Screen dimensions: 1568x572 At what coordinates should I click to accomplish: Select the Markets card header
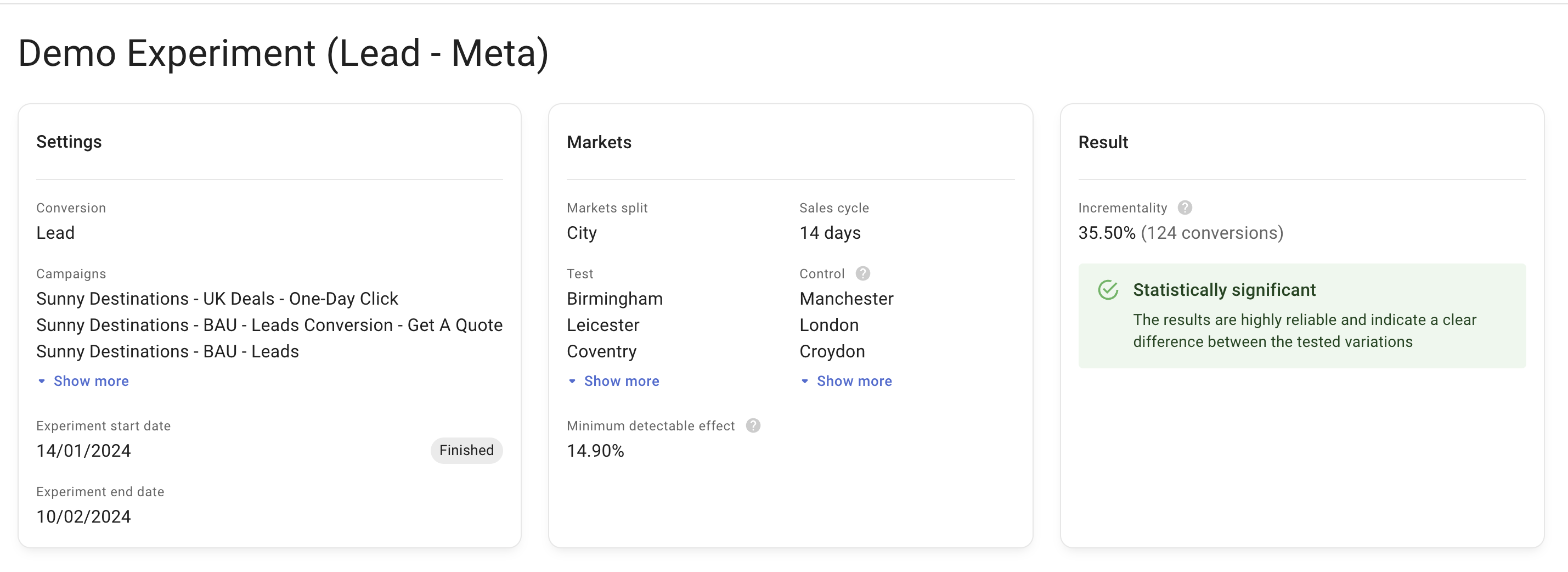pos(599,142)
